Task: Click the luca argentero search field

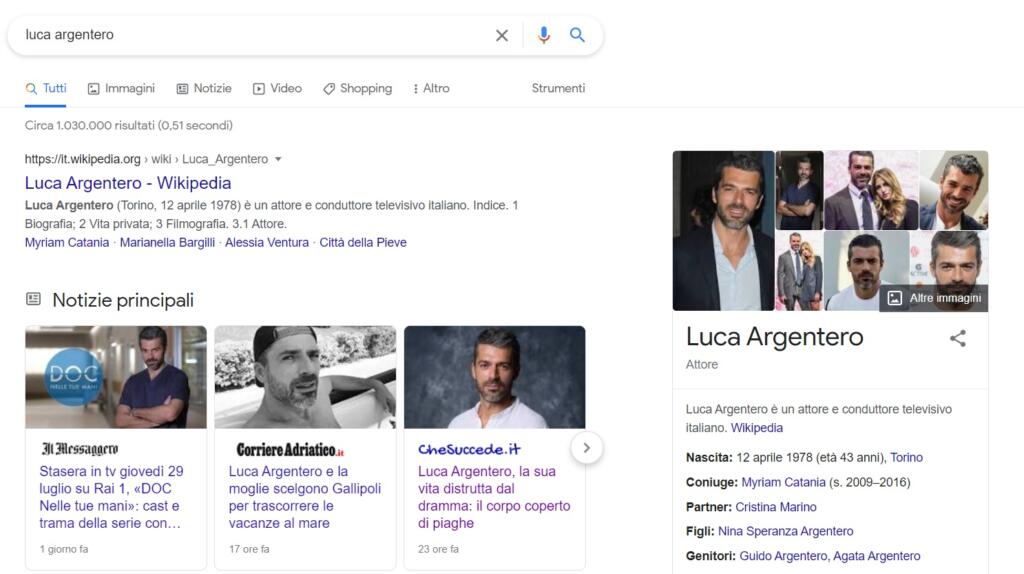Action: (255, 35)
